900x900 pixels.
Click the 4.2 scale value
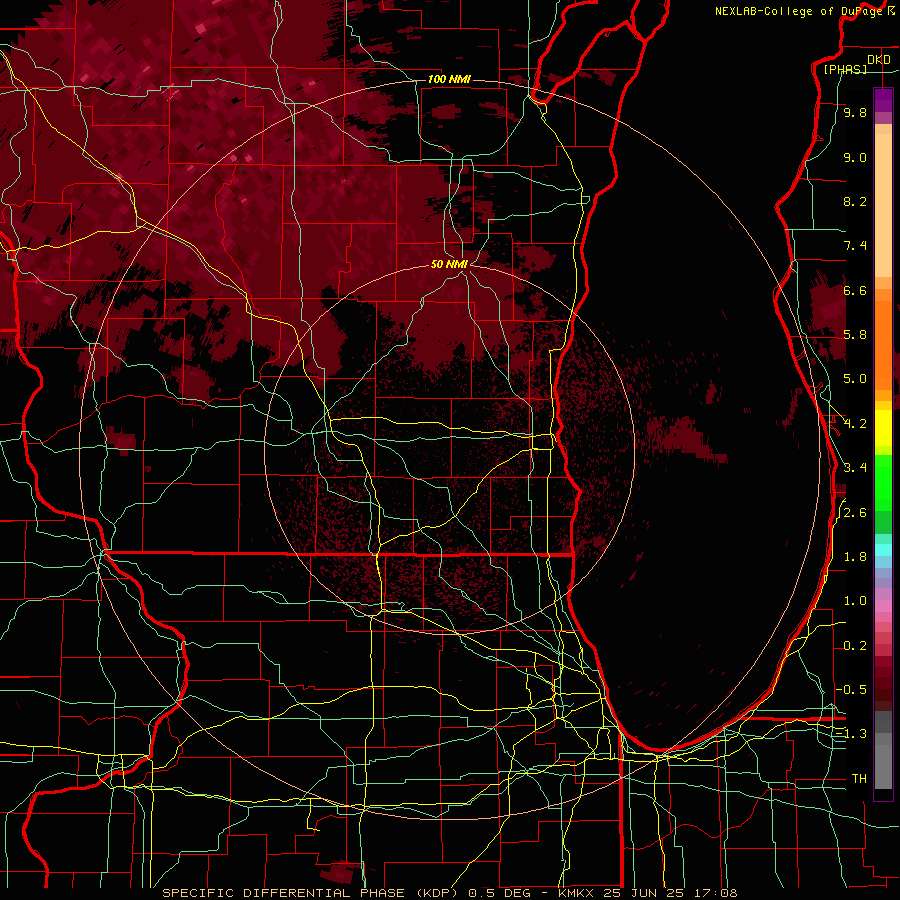pos(855,424)
